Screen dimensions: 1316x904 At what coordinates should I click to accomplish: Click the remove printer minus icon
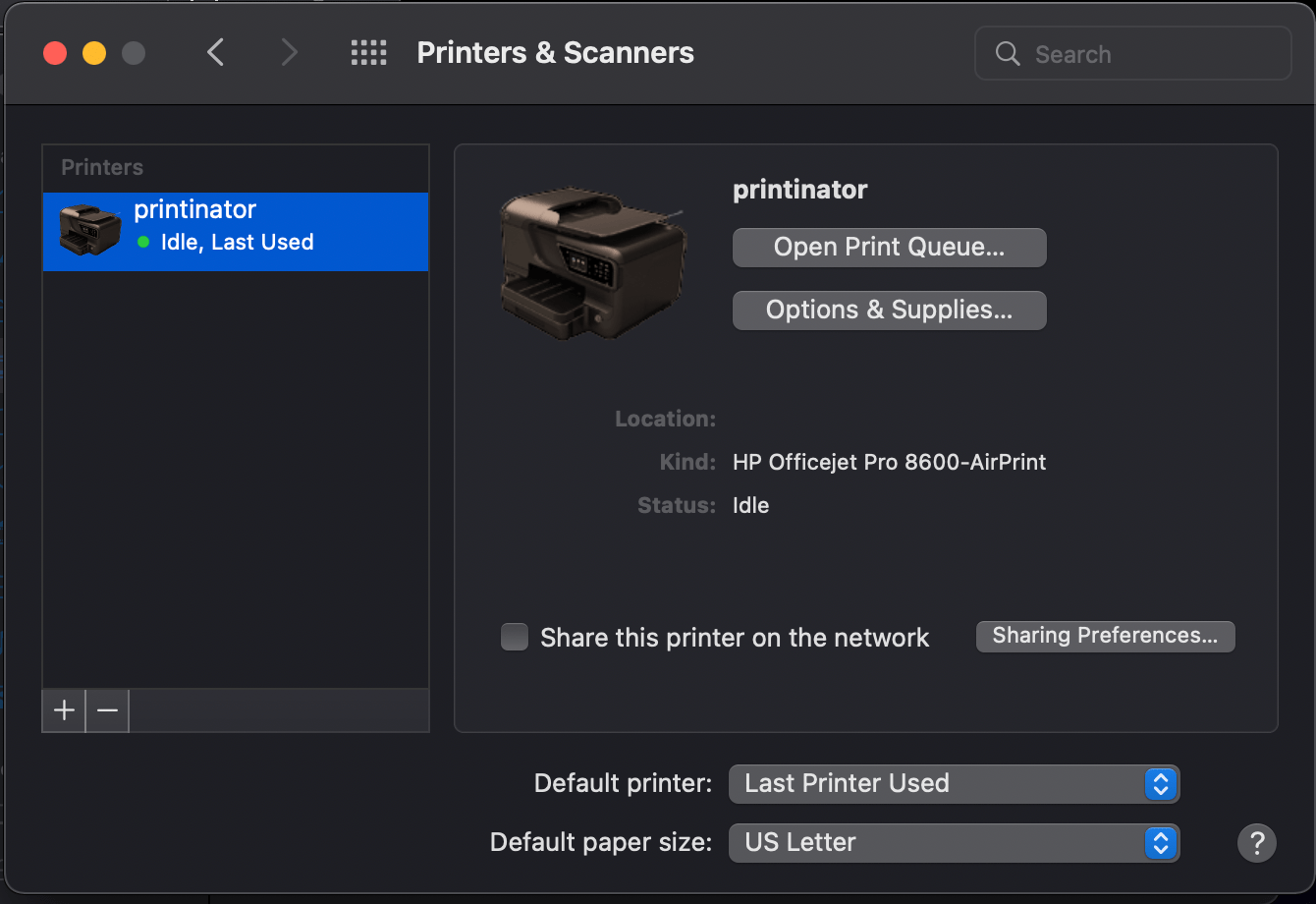(106, 710)
